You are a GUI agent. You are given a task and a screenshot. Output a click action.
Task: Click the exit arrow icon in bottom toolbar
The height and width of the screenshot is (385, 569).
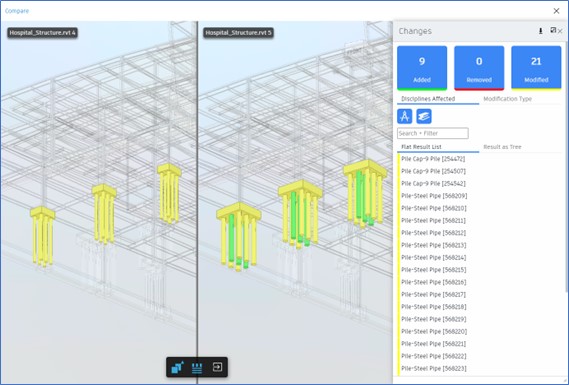tap(217, 367)
